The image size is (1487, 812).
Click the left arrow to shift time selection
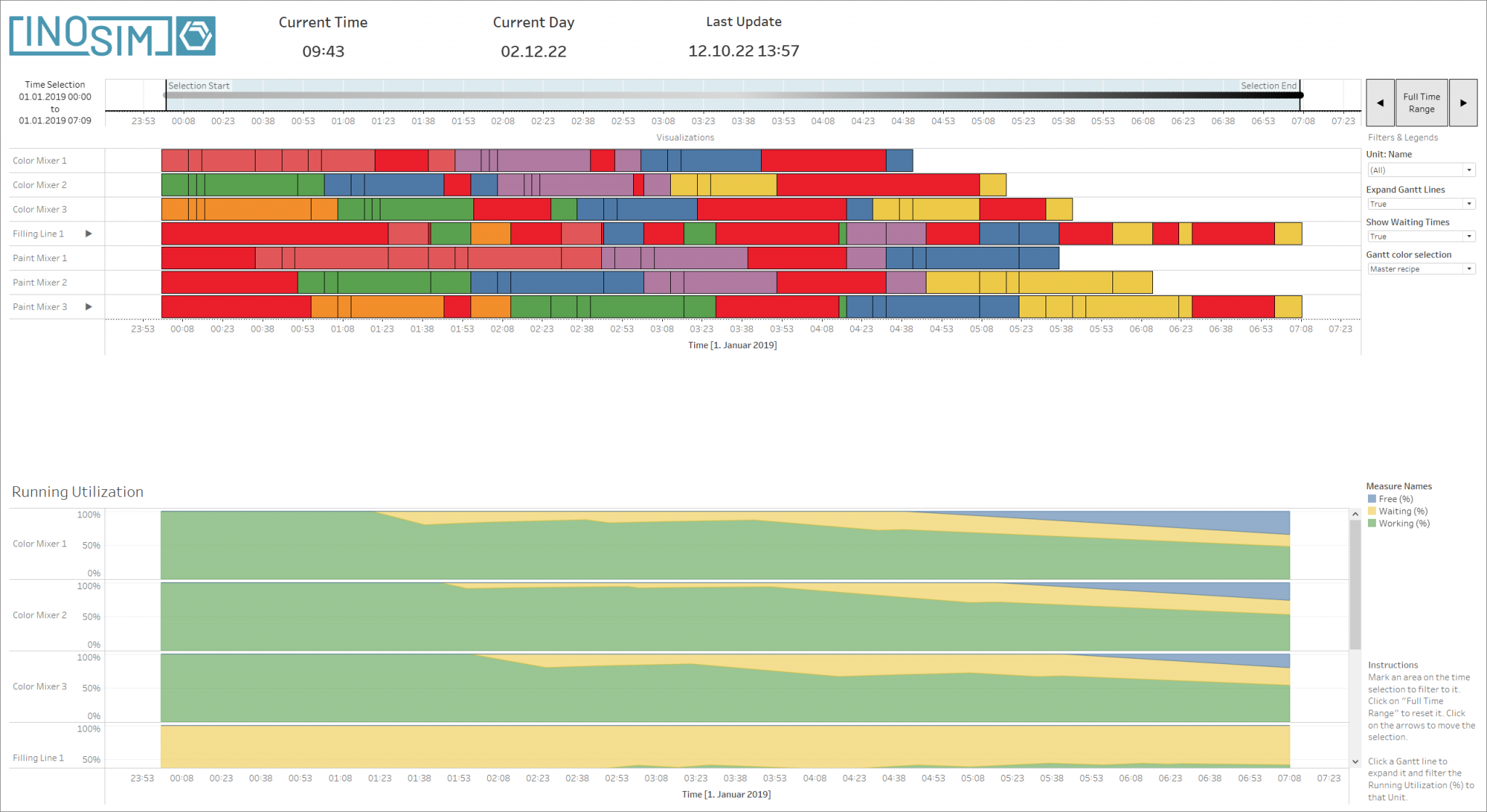tap(1380, 102)
